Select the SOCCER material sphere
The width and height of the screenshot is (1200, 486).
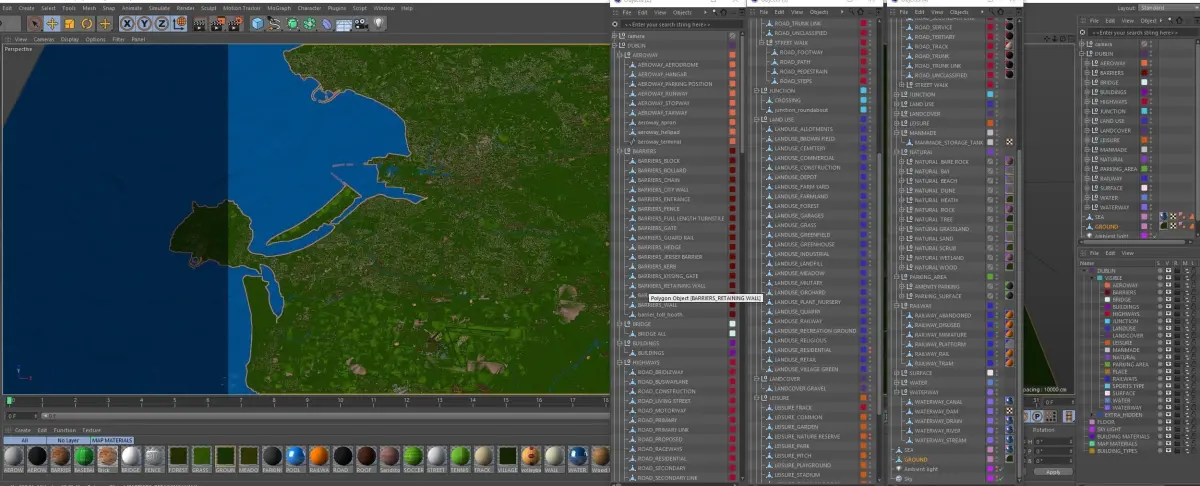click(x=413, y=456)
